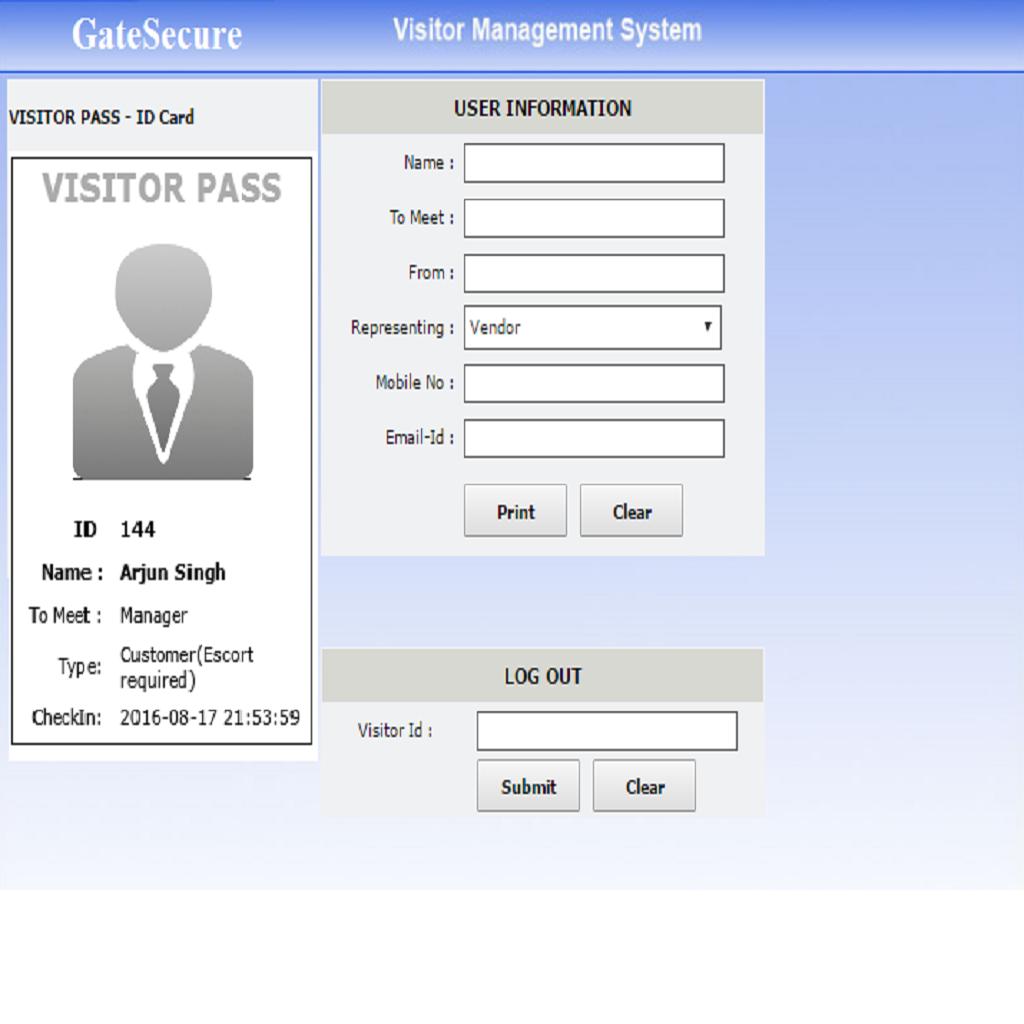Click the Name input field in User Information
This screenshot has height=1024, width=1024.
[593, 163]
